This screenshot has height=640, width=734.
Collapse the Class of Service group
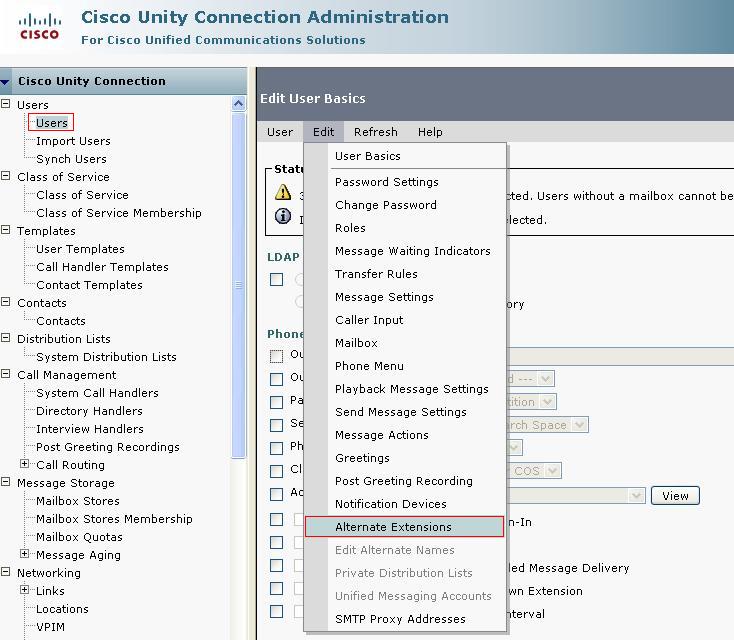click(6, 176)
